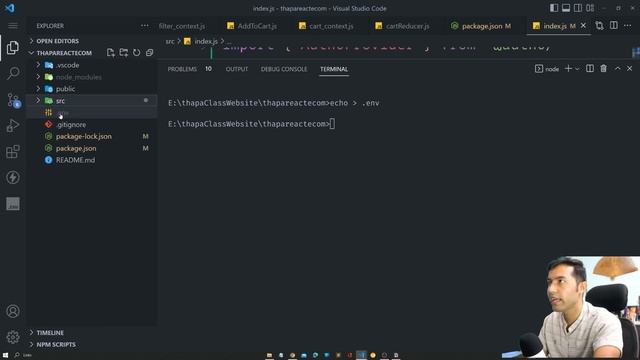This screenshot has height=360, width=640.
Task: Click the src breadcrumb segment
Action: (170, 41)
